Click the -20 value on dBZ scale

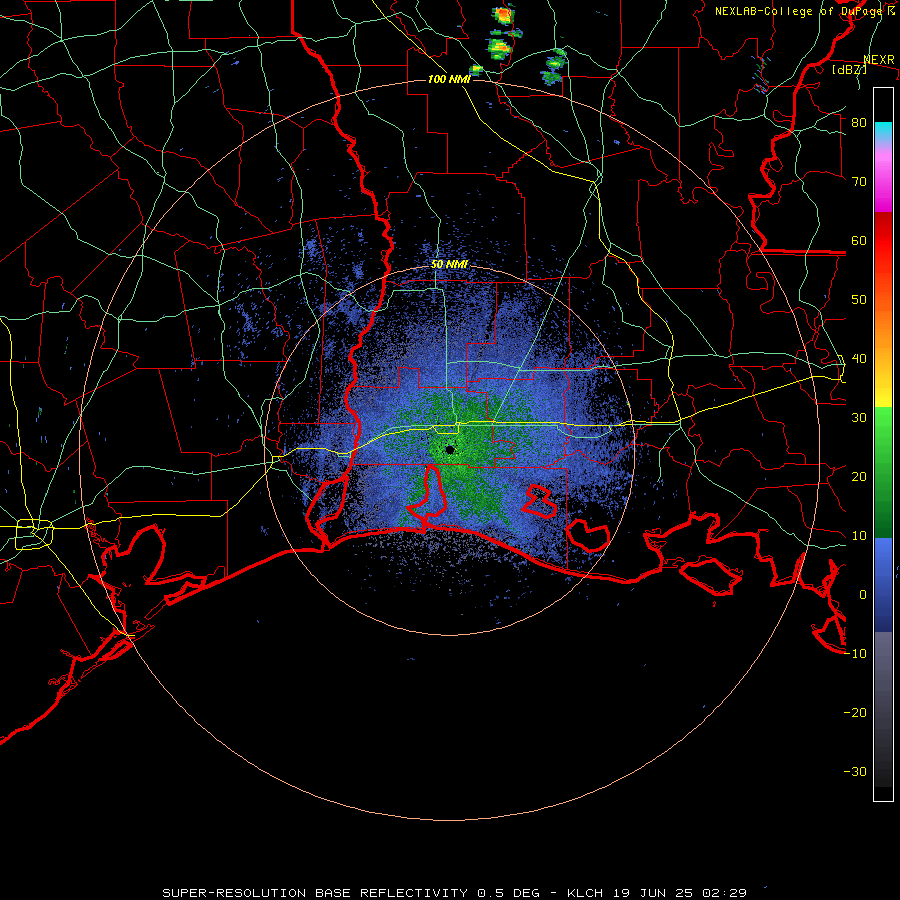click(x=855, y=712)
